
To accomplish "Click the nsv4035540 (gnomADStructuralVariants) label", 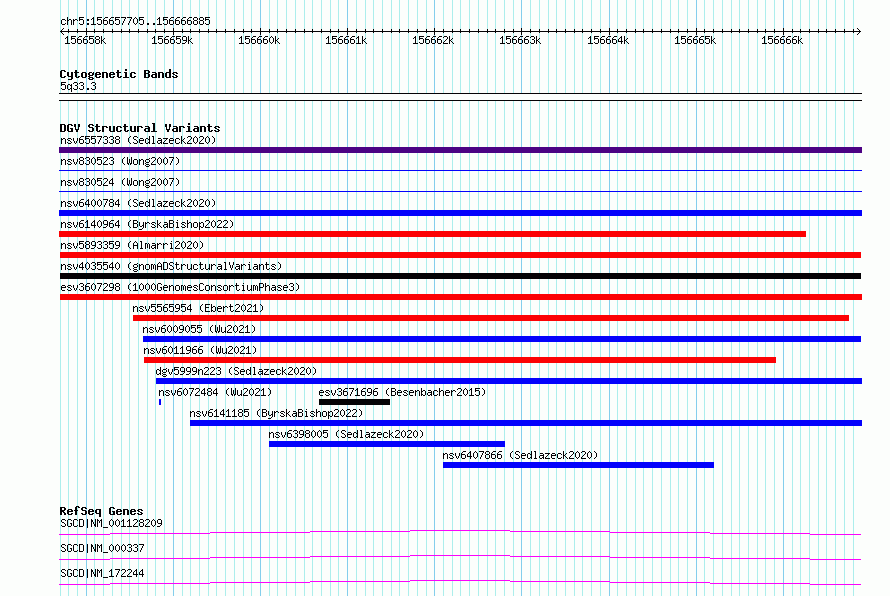I will click(x=171, y=266).
